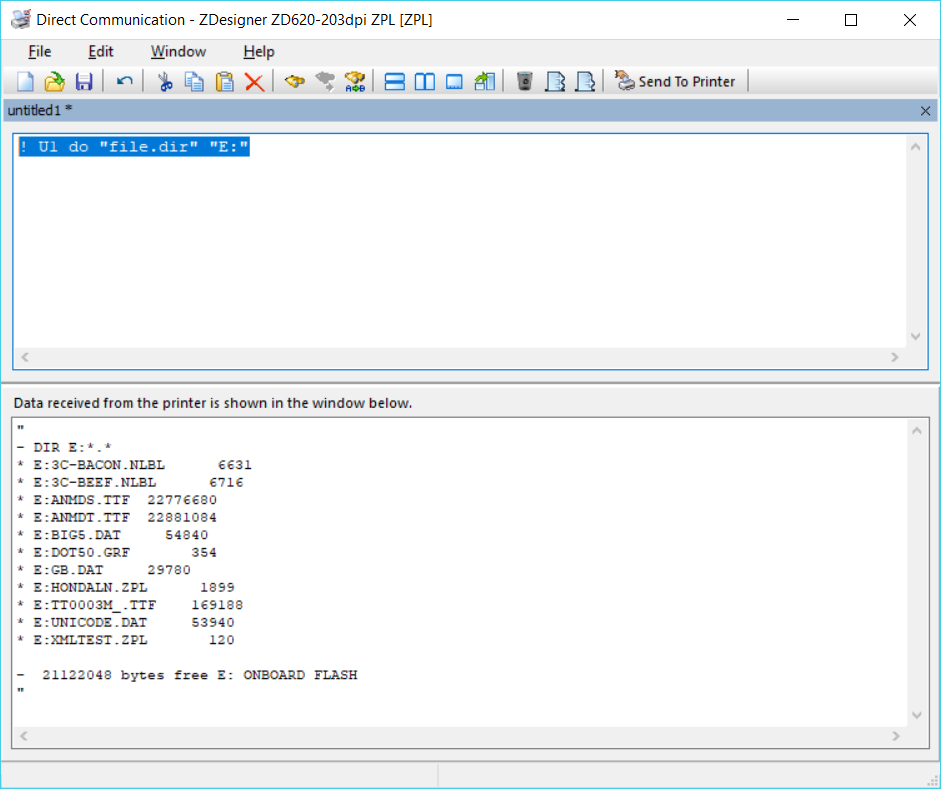This screenshot has height=789, width=941.
Task: Click the trash can icon to clear data
Action: [524, 81]
